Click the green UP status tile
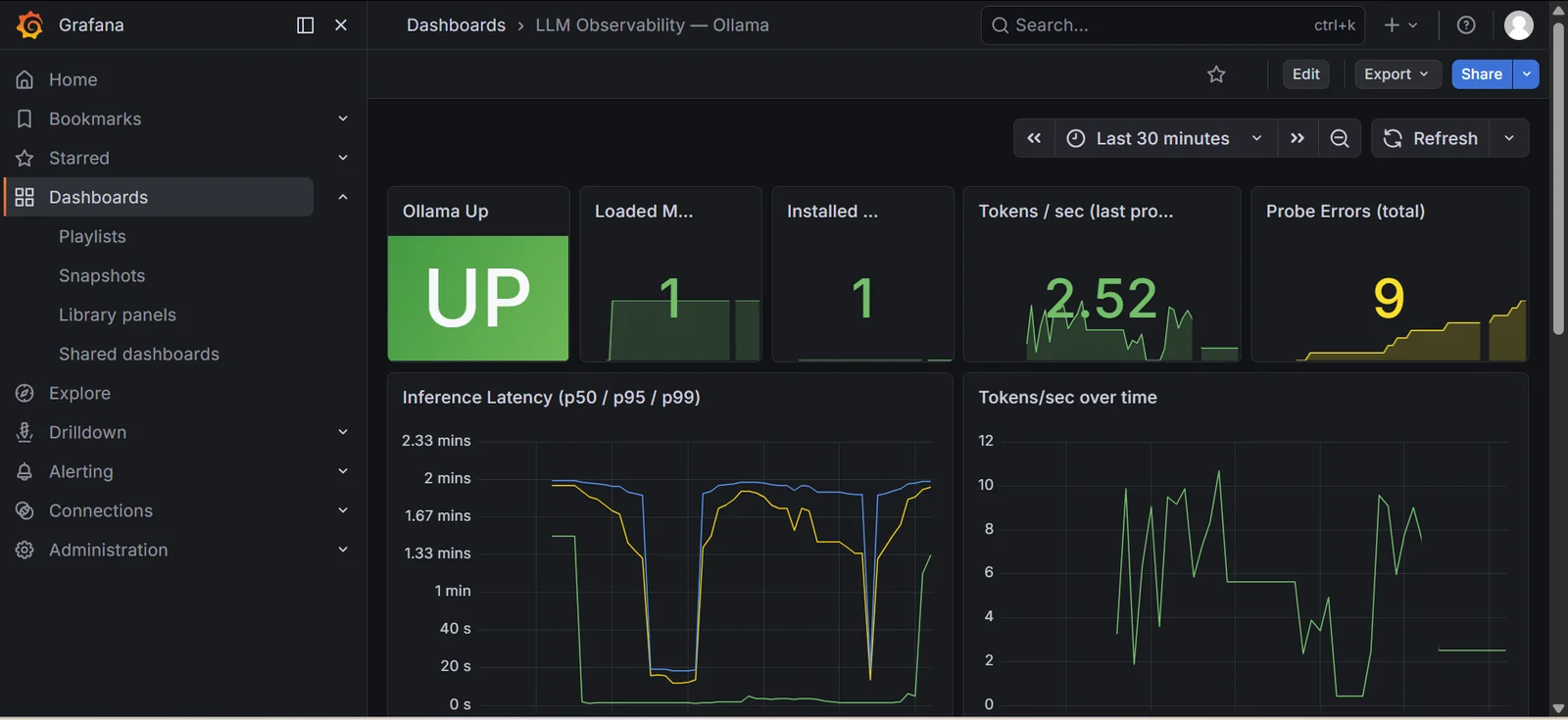This screenshot has width=1568, height=720. coord(478,298)
